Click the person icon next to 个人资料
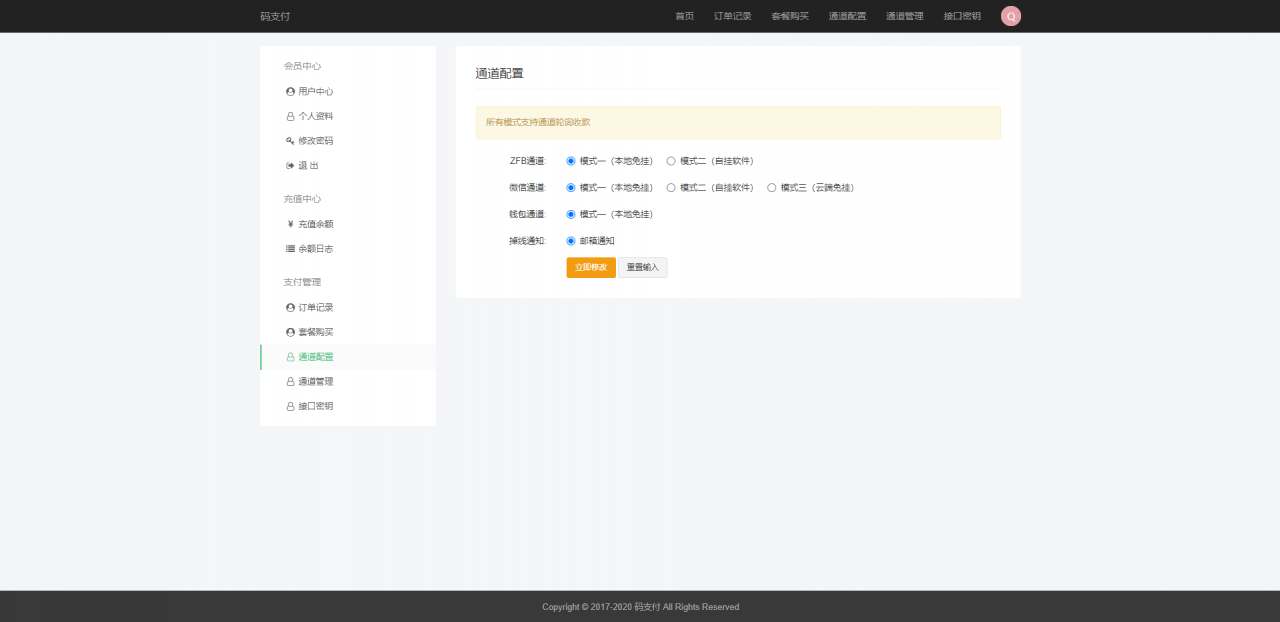1280x622 pixels. click(289, 116)
